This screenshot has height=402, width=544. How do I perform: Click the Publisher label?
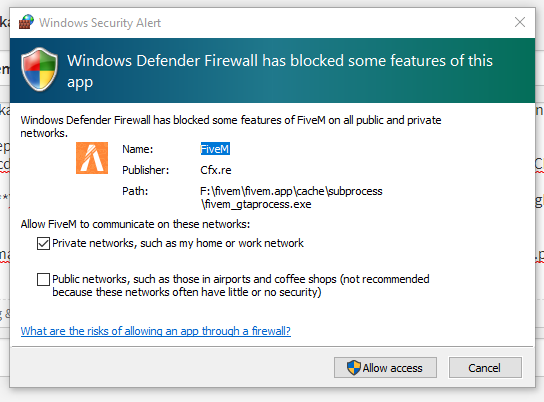[145, 170]
